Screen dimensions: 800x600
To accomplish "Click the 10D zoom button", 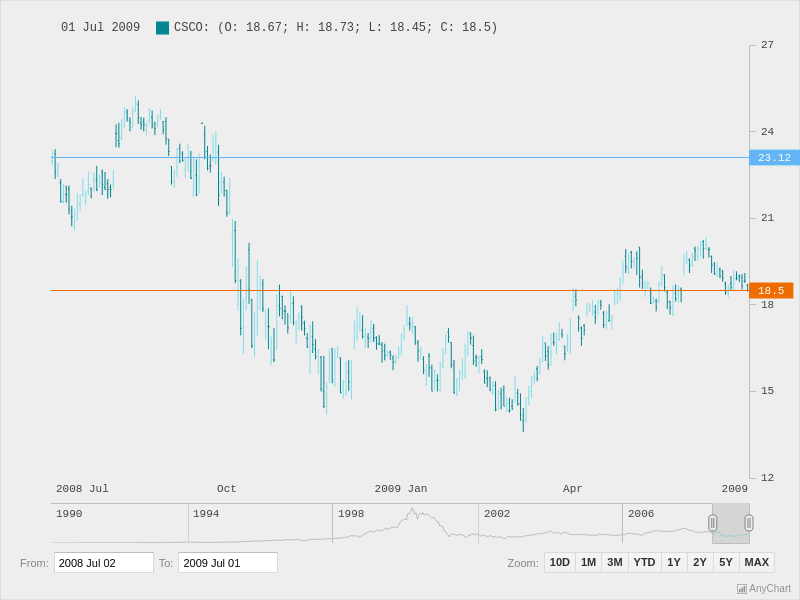I will 560,562.
